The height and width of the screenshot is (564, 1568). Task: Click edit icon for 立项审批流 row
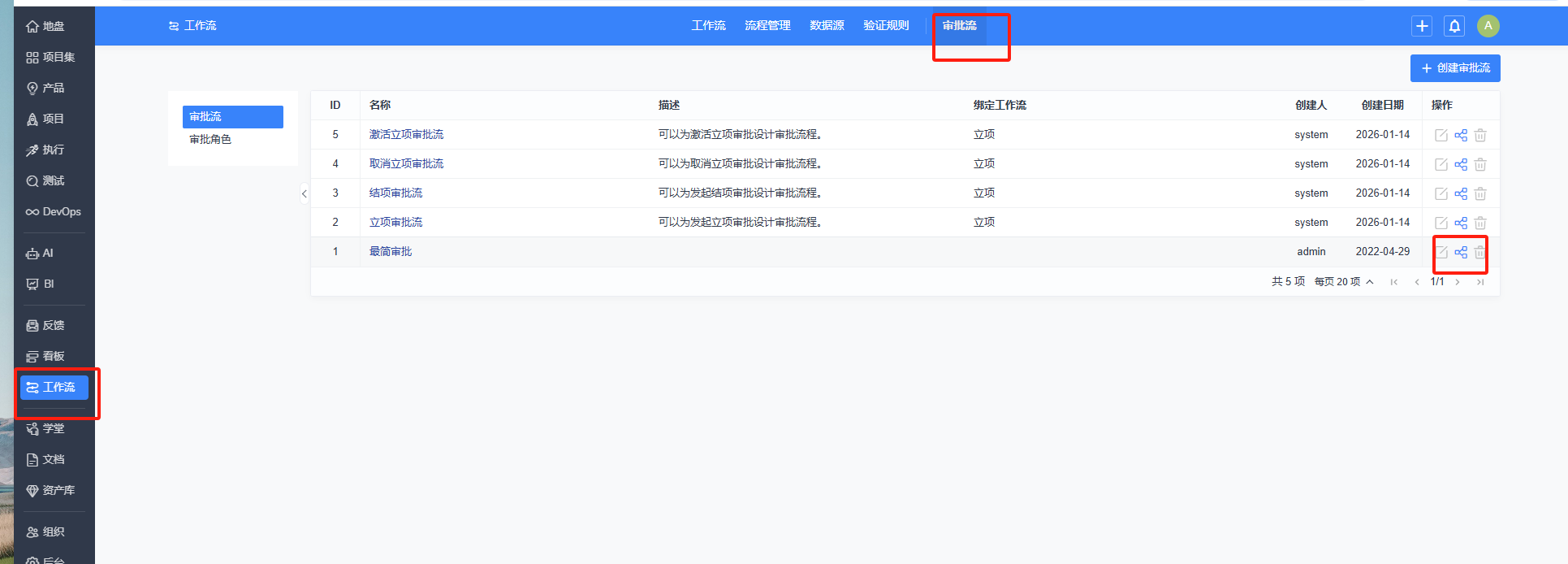pyautogui.click(x=1441, y=223)
